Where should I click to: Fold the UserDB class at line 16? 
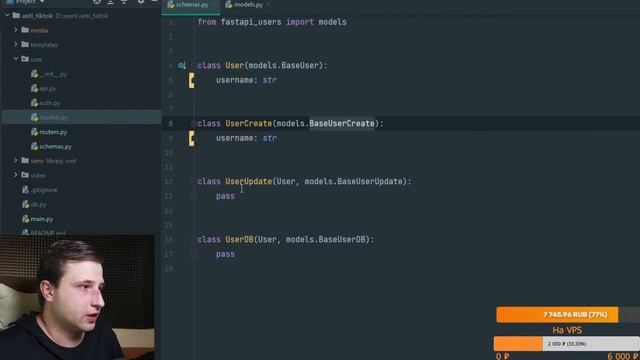(x=193, y=239)
